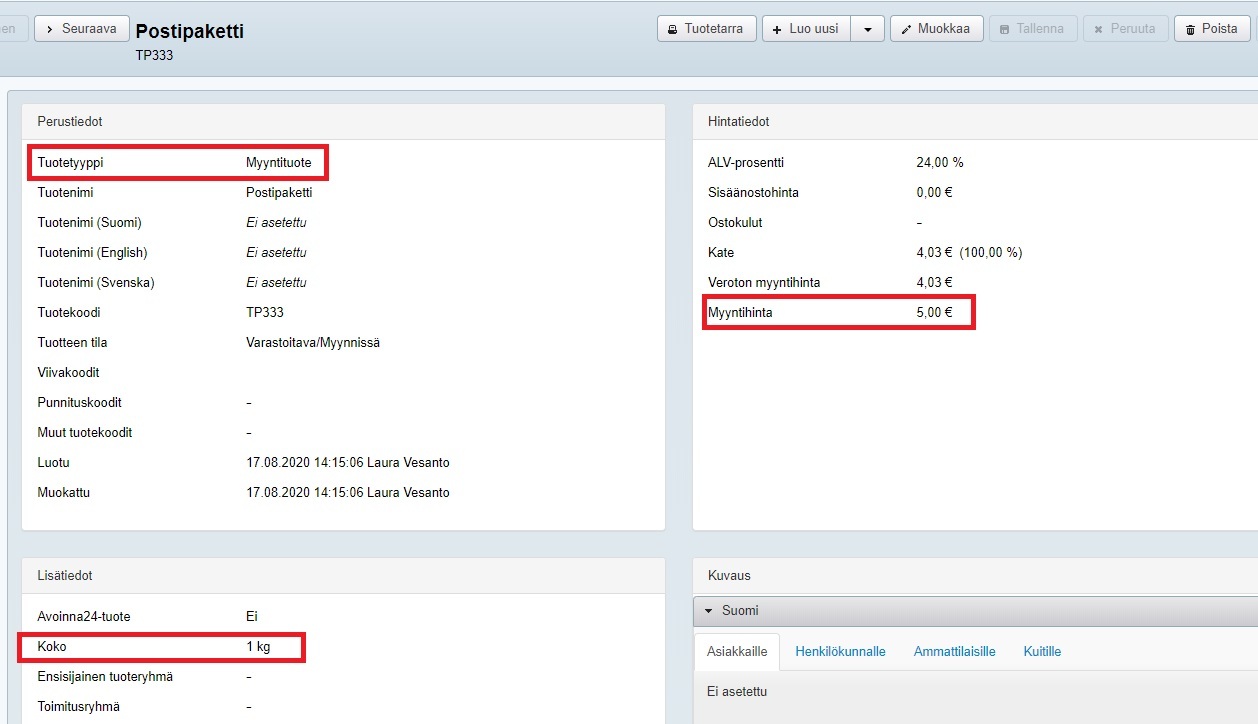Image resolution: width=1258 pixels, height=724 pixels.
Task: Click the Koko value 1 kg
Action: coord(258,646)
